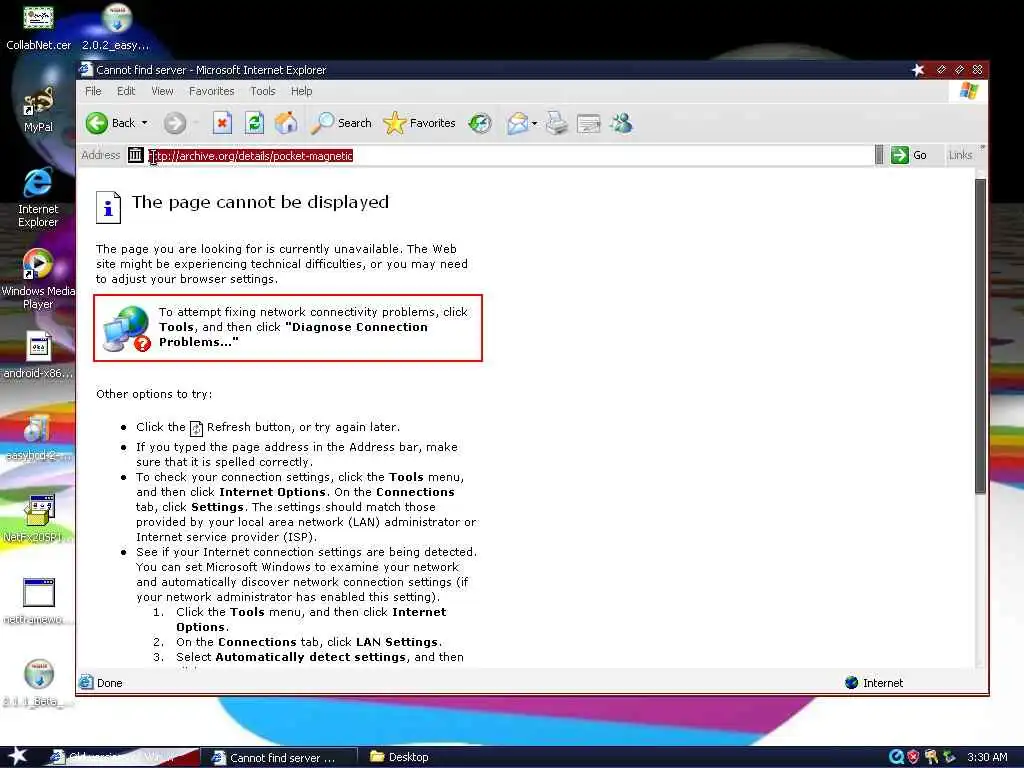
Task: Open the Tools menu
Action: click(263, 91)
